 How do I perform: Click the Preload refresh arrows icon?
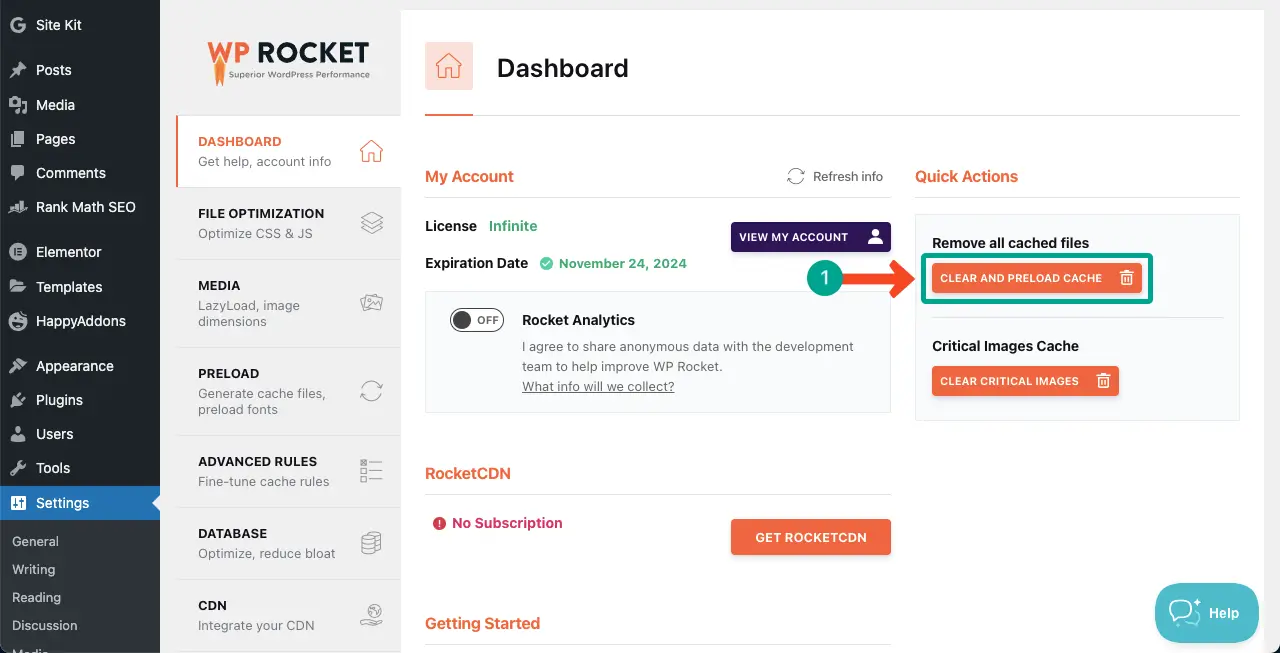point(371,391)
